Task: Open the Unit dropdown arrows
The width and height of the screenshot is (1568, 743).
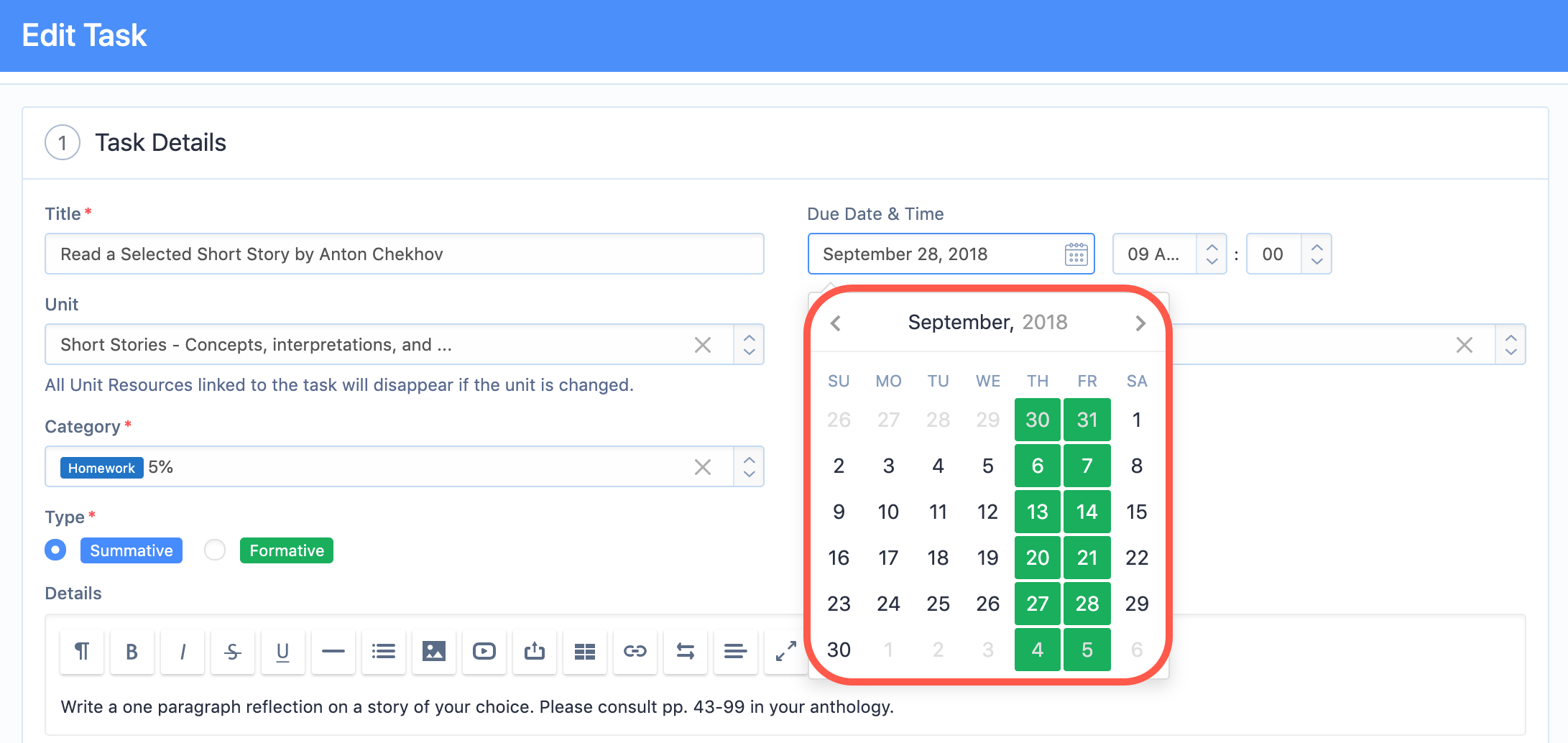Action: click(x=749, y=344)
